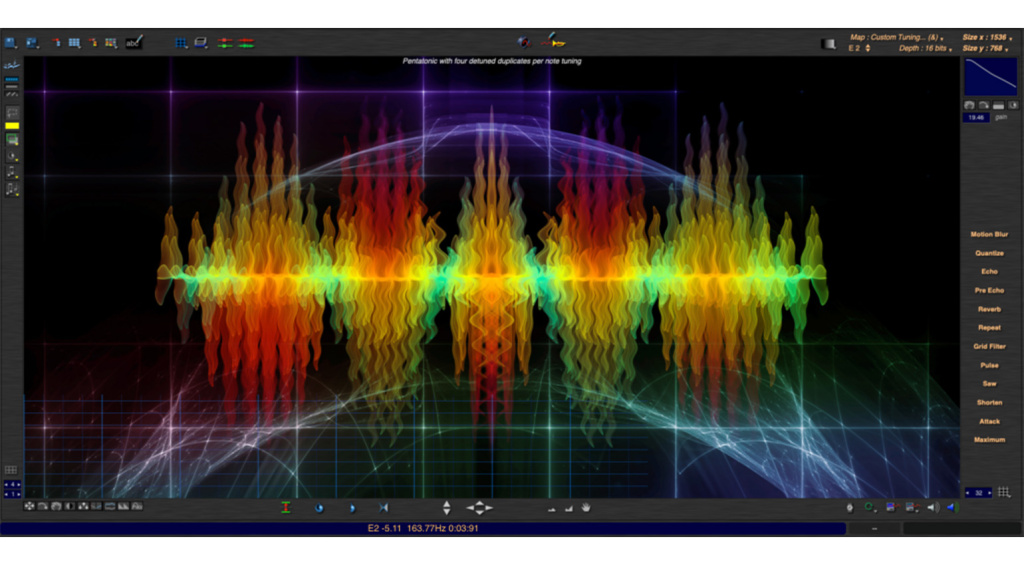1024x565 pixels.
Task: Select the brush stroke tool in left sidebar
Action: click(12, 65)
